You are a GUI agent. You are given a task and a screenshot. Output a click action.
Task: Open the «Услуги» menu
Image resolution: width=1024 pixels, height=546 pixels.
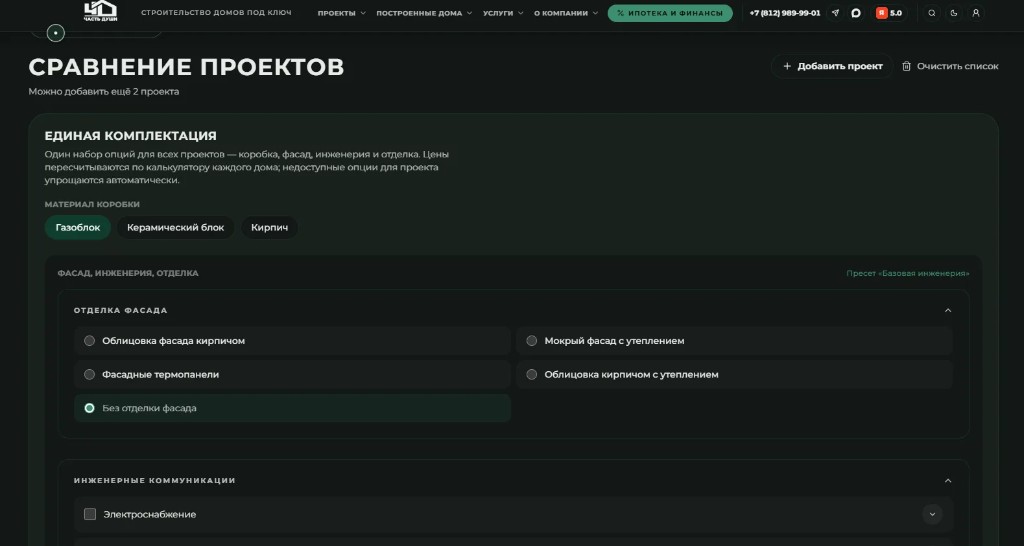point(503,13)
